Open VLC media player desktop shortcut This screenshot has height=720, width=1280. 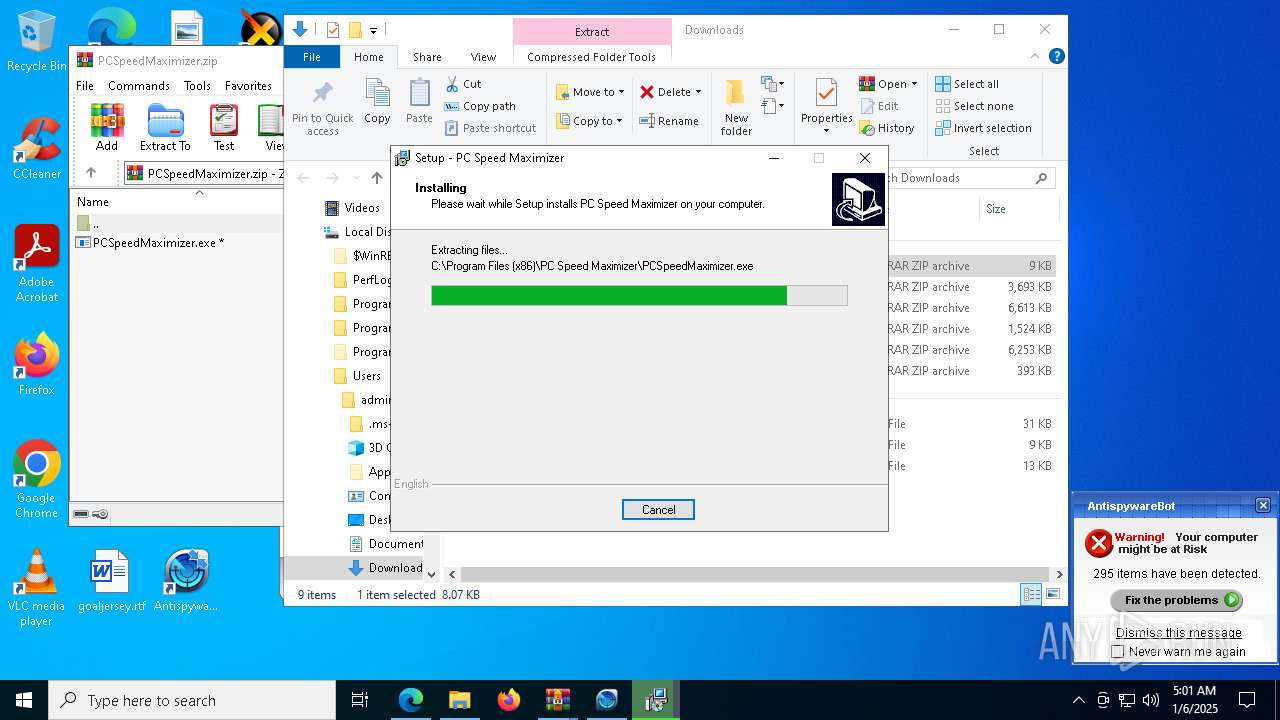[x=37, y=588]
